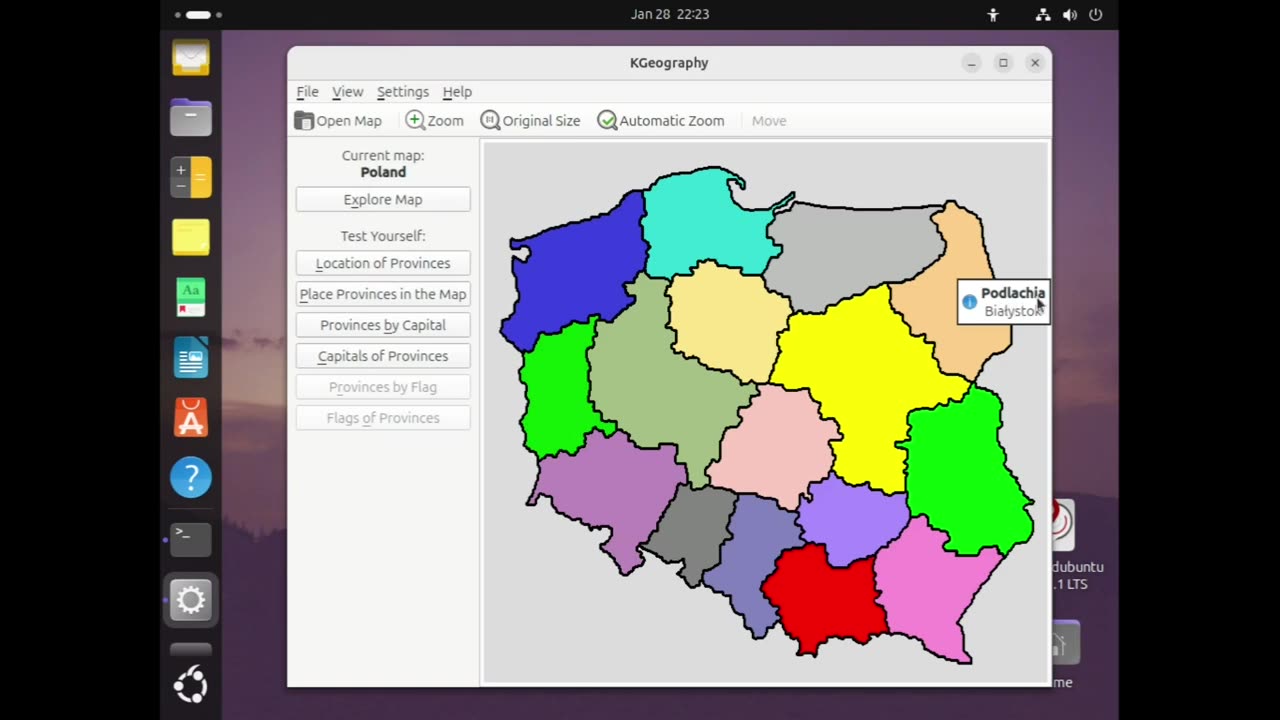The image size is (1280, 720).
Task: Click the bright green eastern province
Action: pyautogui.click(x=965, y=470)
